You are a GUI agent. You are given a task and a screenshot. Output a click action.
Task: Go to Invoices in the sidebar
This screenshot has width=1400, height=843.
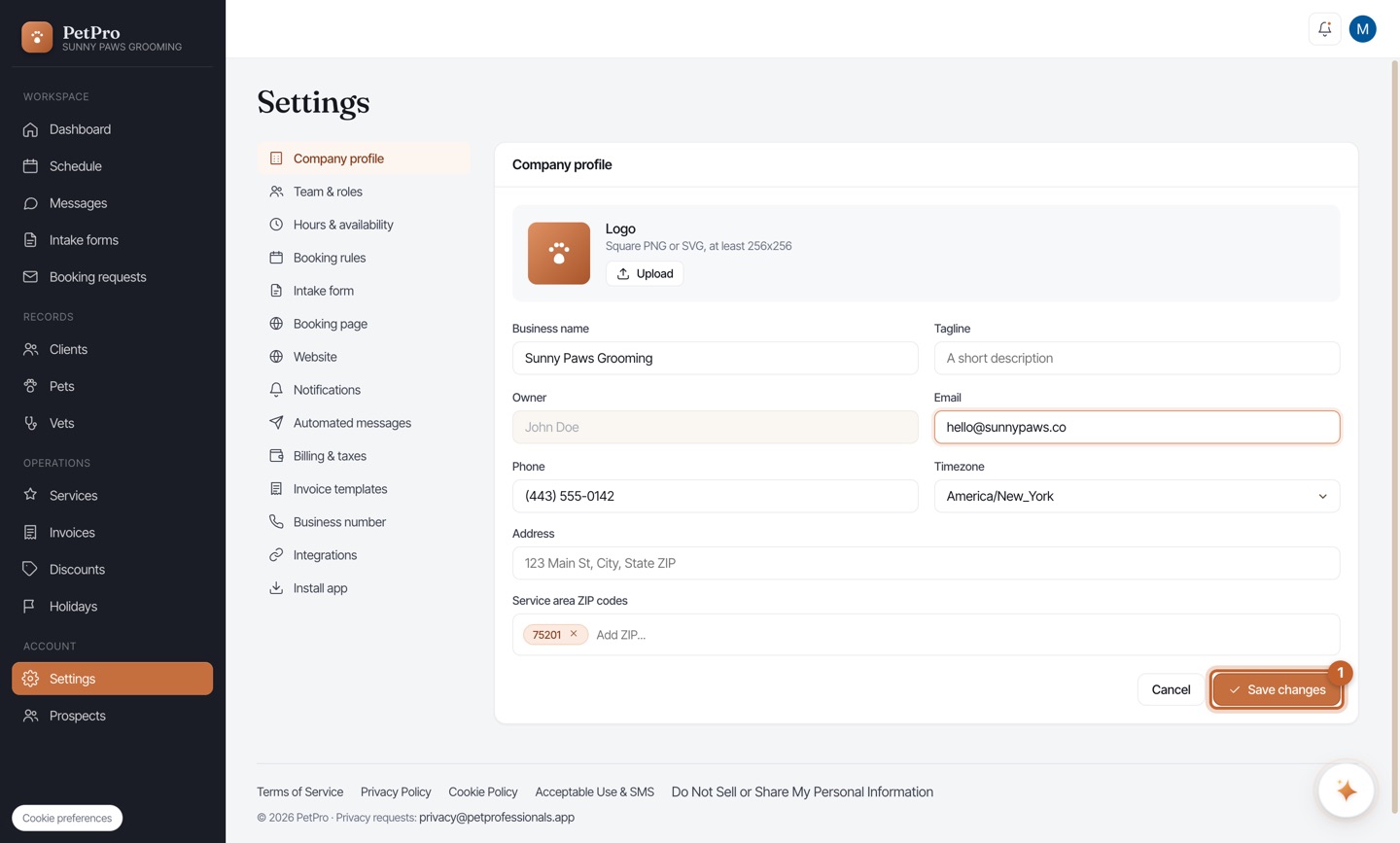click(x=113, y=532)
